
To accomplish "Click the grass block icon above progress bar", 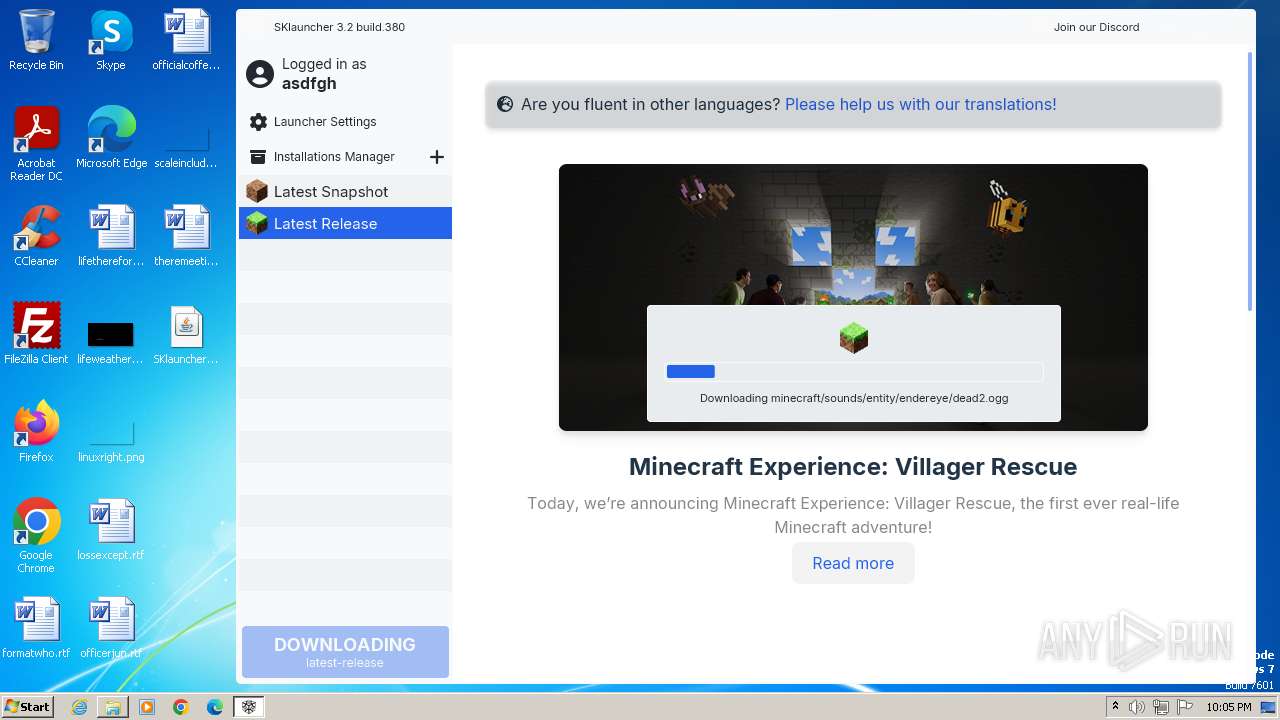I will [x=853, y=338].
